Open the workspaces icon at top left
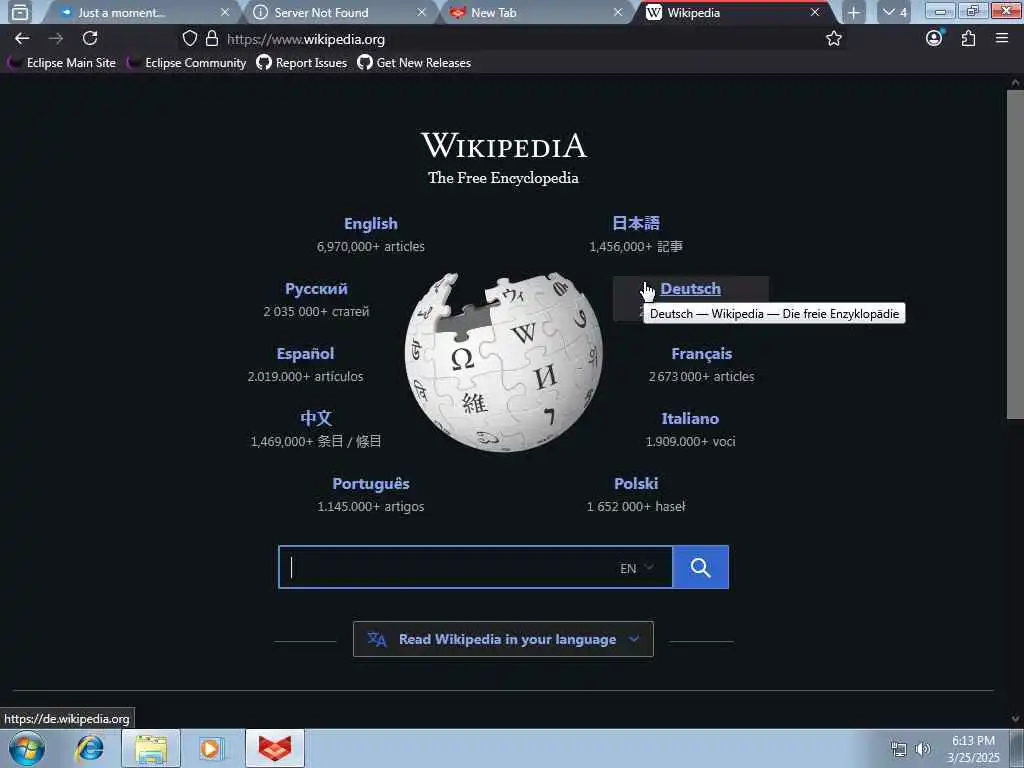This screenshot has width=1024, height=768. click(x=20, y=12)
